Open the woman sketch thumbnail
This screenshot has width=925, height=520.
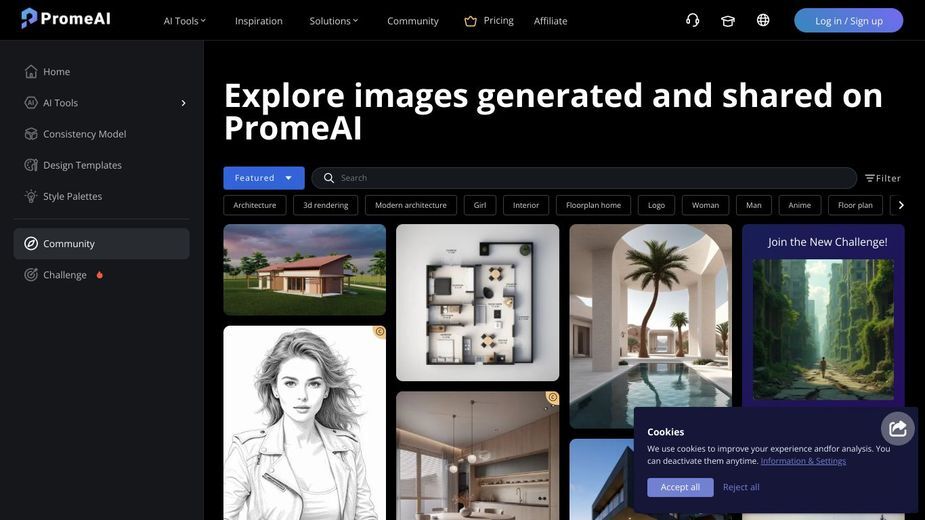click(x=304, y=423)
